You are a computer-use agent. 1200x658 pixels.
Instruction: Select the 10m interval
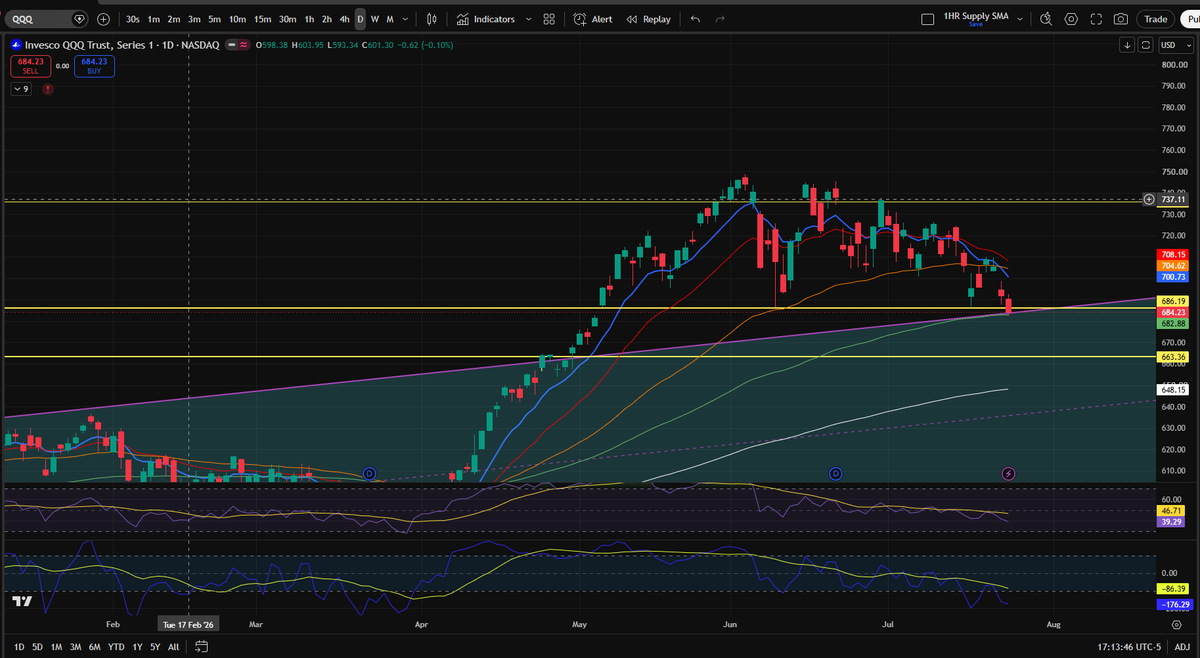click(237, 19)
